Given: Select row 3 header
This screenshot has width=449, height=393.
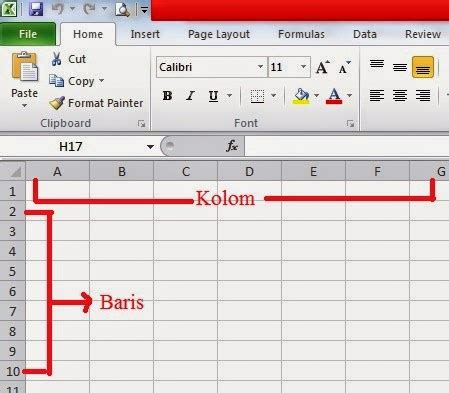Looking at the screenshot, I should click(x=13, y=231).
